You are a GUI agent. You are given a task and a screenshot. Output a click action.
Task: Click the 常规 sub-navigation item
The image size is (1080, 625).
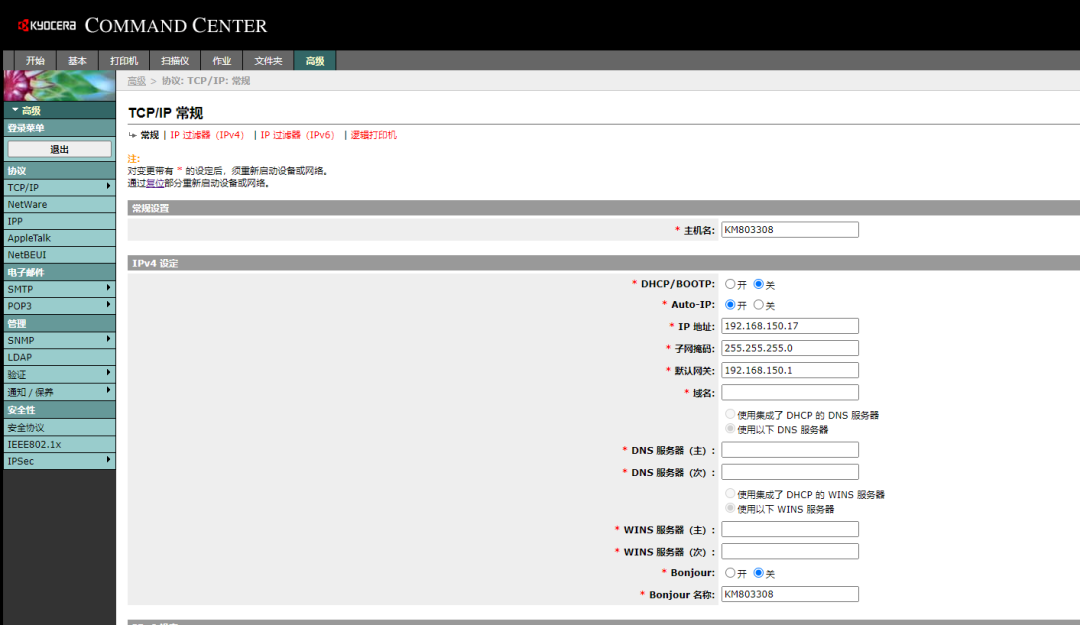[149, 135]
